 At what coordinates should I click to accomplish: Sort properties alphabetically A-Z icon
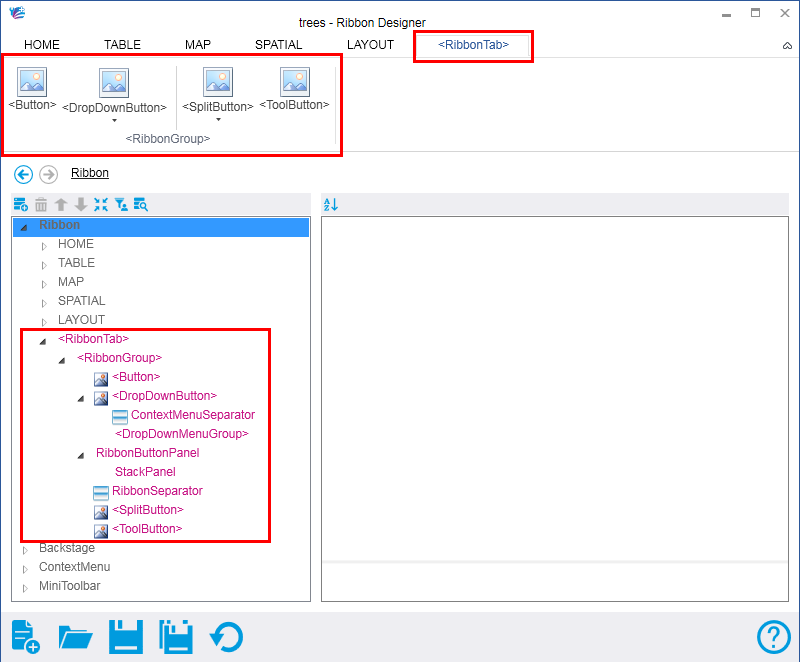[331, 205]
